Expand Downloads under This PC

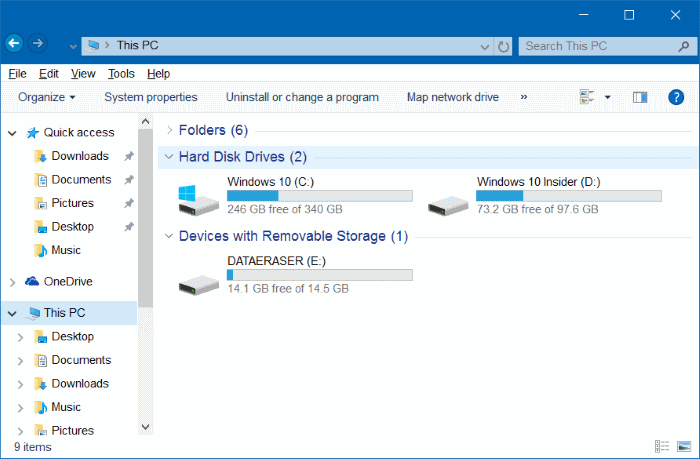point(20,384)
